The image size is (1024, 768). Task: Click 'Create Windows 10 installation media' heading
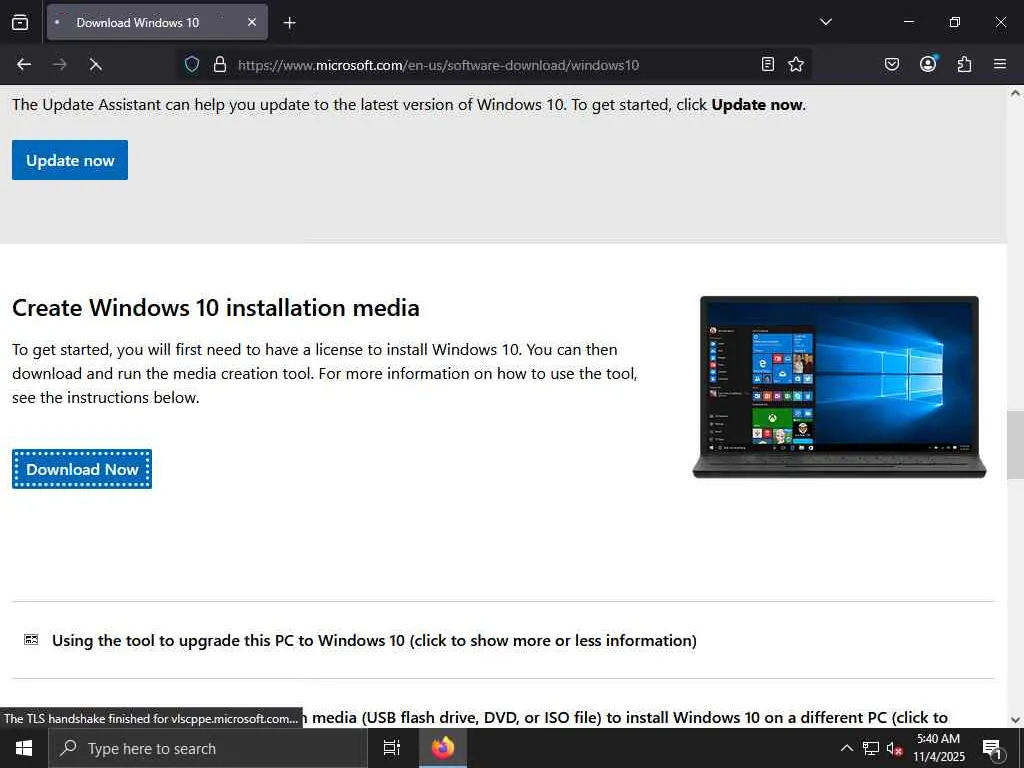tap(216, 308)
